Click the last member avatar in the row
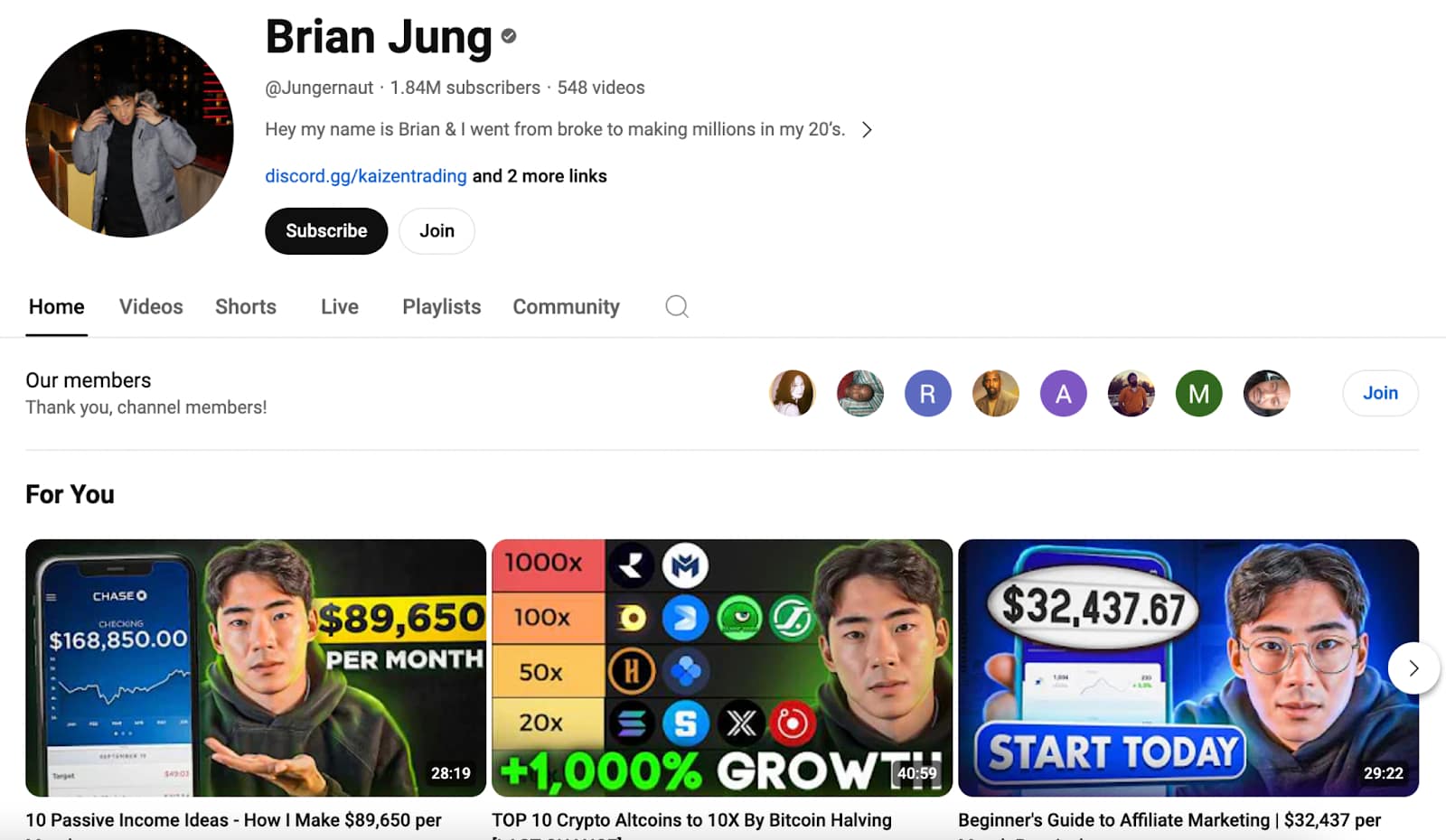 tap(1267, 393)
